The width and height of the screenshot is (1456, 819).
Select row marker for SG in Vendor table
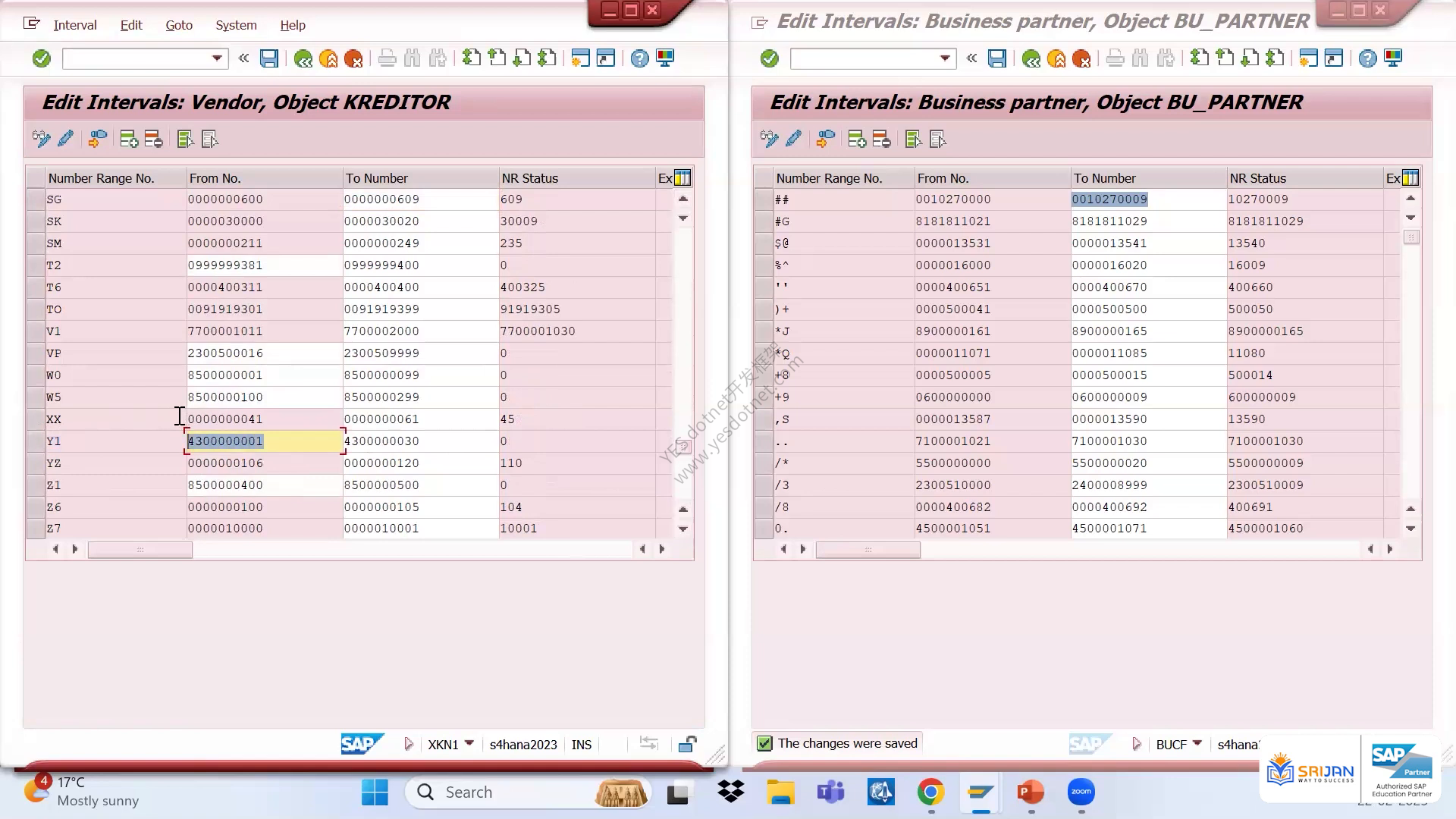[x=35, y=199]
